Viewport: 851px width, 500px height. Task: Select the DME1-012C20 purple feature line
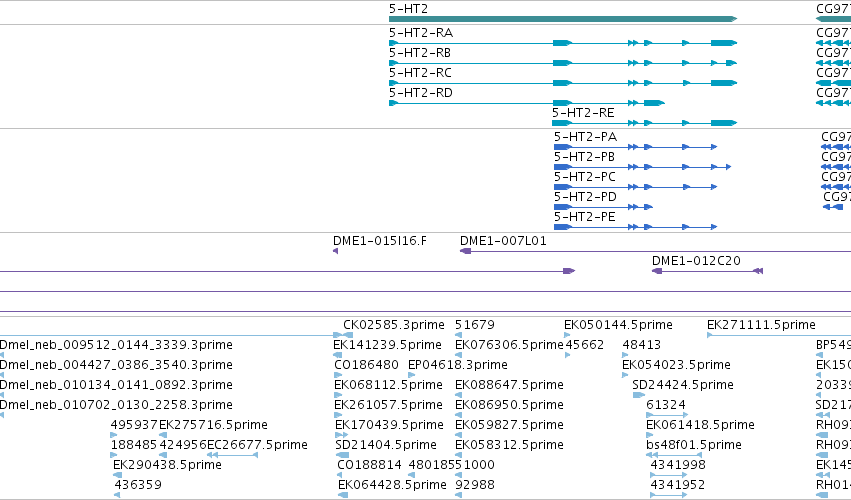click(x=708, y=271)
